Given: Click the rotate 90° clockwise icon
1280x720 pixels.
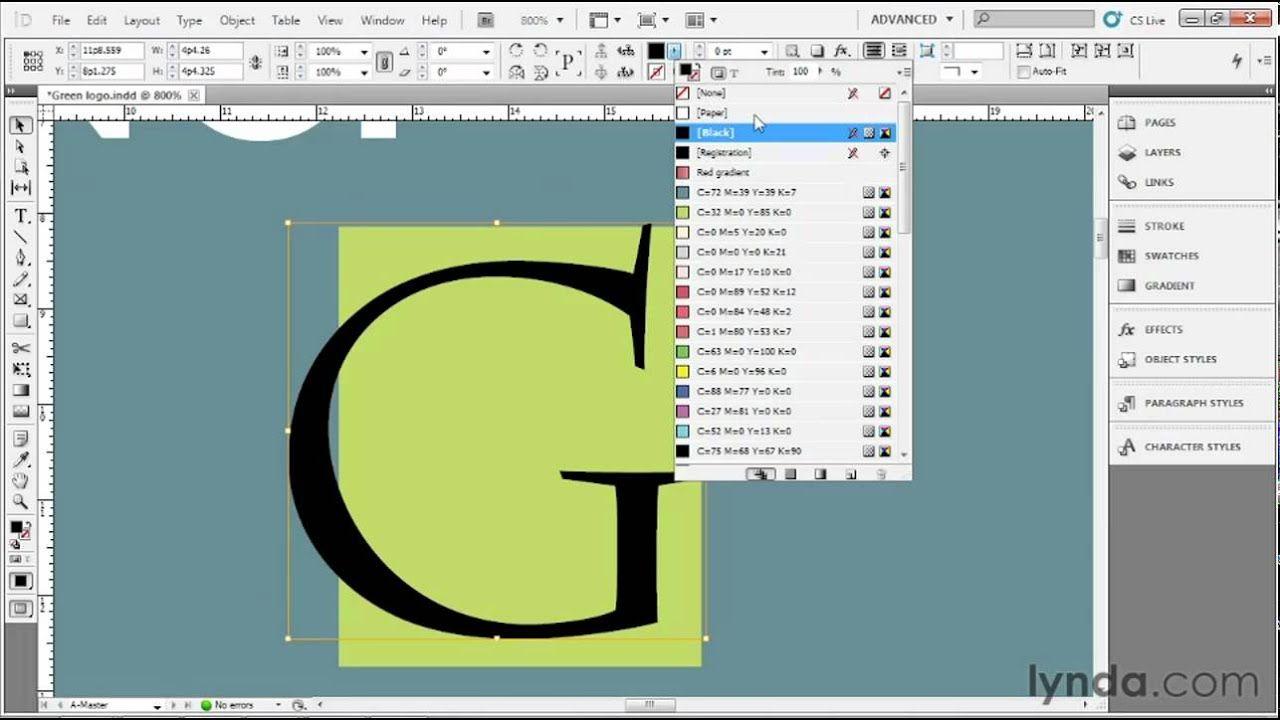Looking at the screenshot, I should (516, 51).
